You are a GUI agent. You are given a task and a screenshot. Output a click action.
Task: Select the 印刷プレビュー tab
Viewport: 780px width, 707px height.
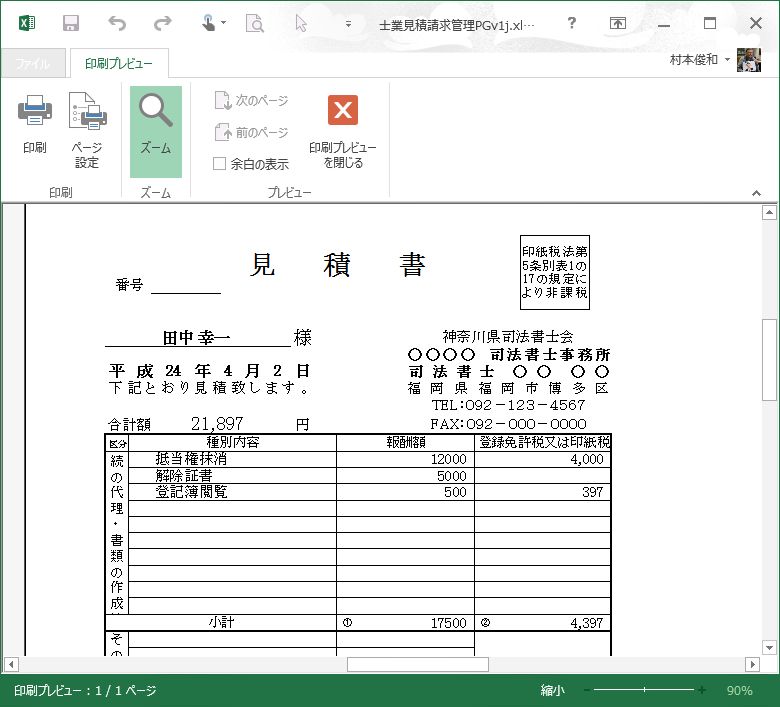tap(119, 63)
